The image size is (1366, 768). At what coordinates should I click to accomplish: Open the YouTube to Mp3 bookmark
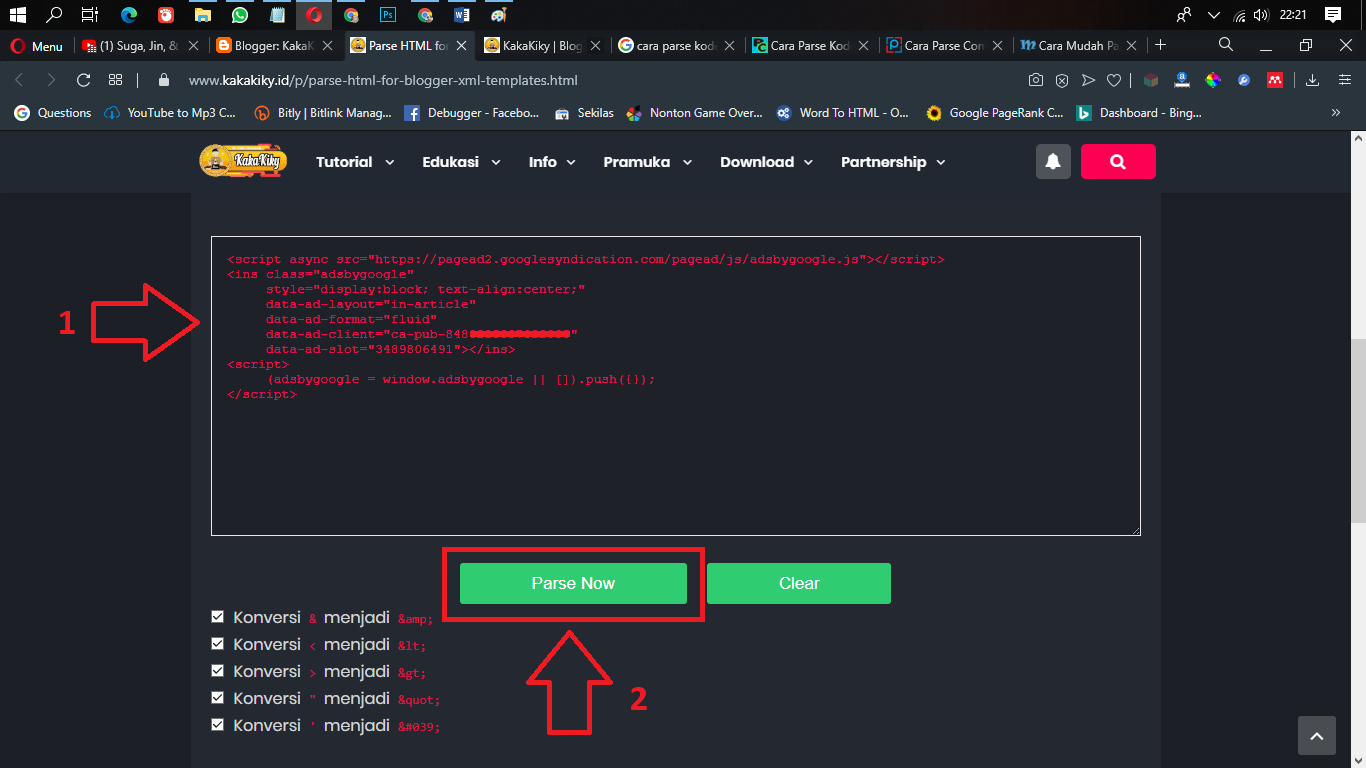click(170, 113)
